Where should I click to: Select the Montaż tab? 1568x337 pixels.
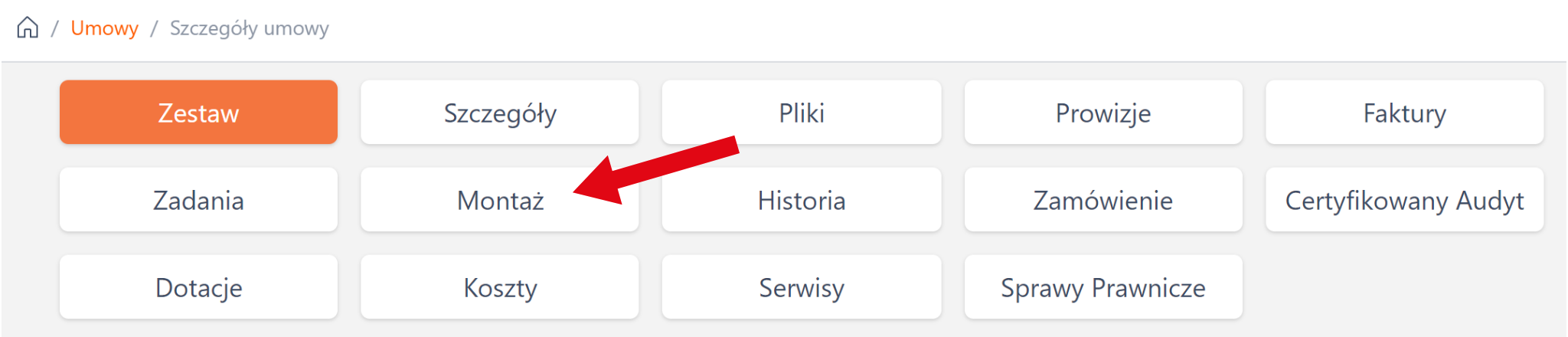(500, 200)
